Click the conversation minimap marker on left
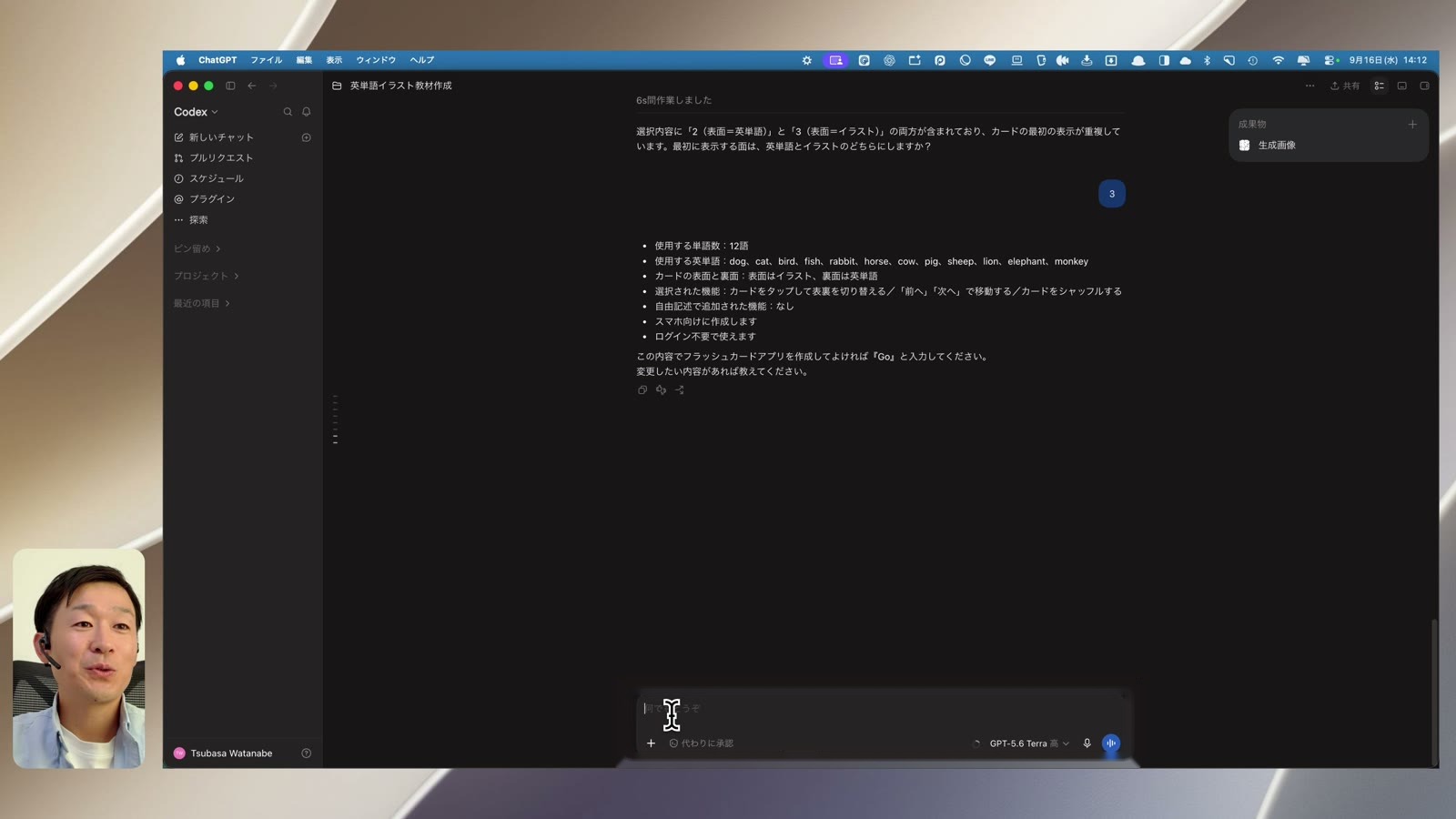 click(x=335, y=420)
